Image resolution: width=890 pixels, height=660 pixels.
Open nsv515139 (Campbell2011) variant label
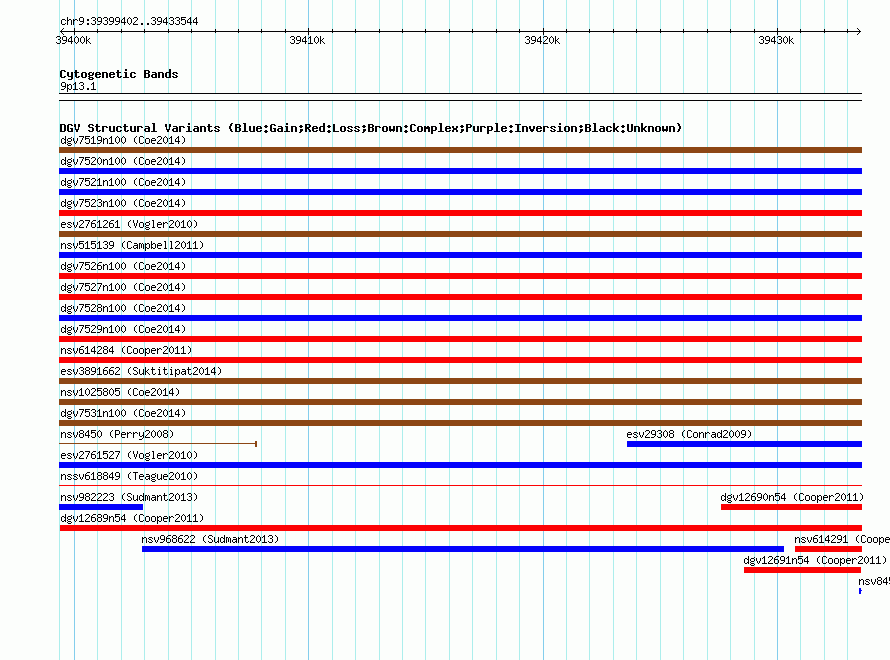click(132, 245)
